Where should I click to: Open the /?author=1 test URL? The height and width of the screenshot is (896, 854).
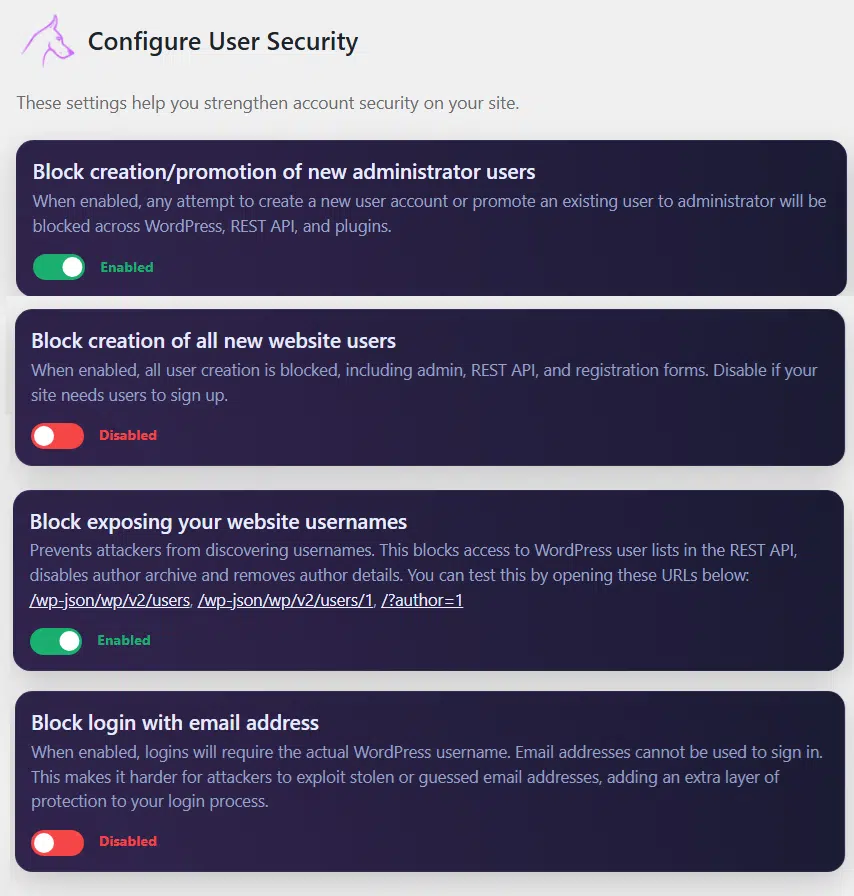(421, 600)
